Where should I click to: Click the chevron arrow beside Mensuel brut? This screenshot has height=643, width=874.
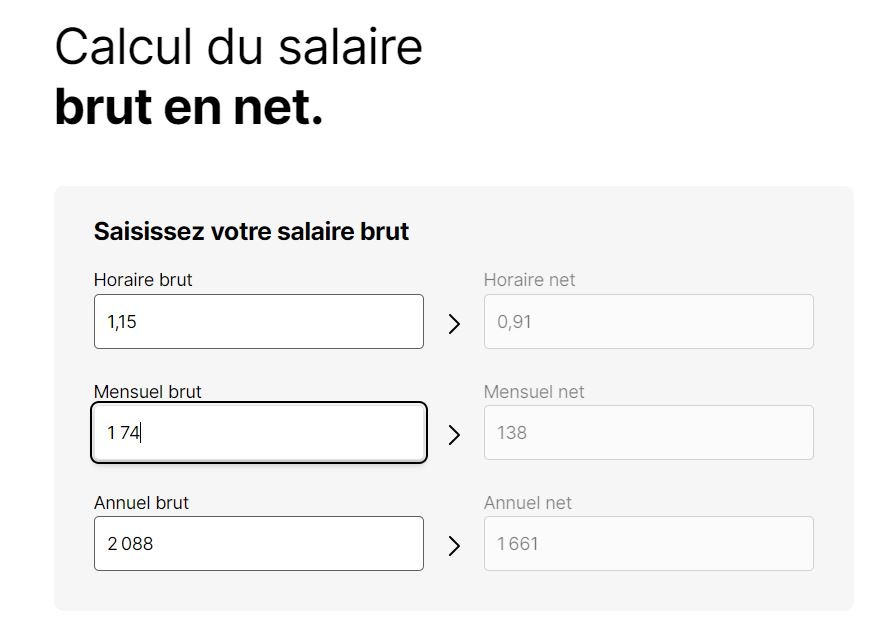tap(455, 433)
